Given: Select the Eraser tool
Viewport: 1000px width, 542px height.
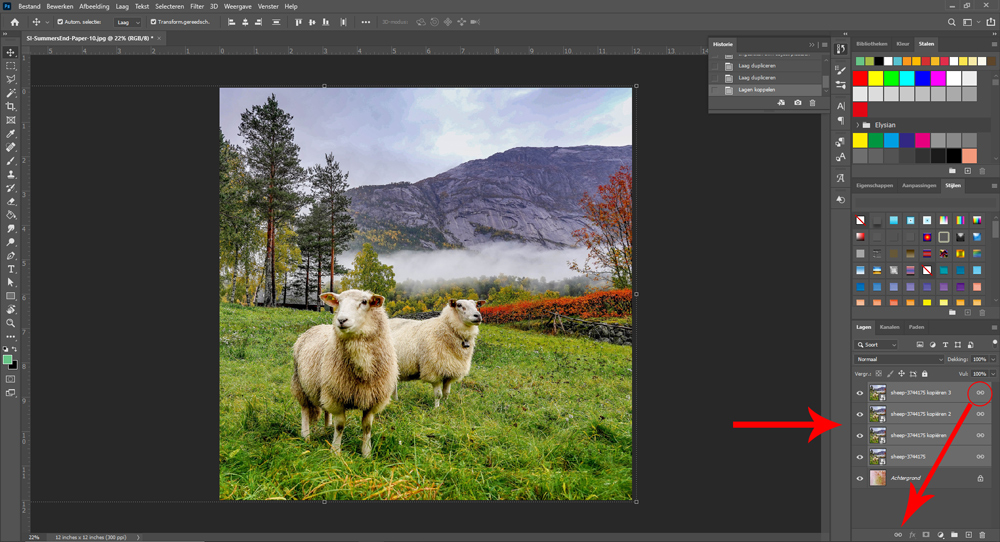Looking at the screenshot, I should click(x=11, y=201).
